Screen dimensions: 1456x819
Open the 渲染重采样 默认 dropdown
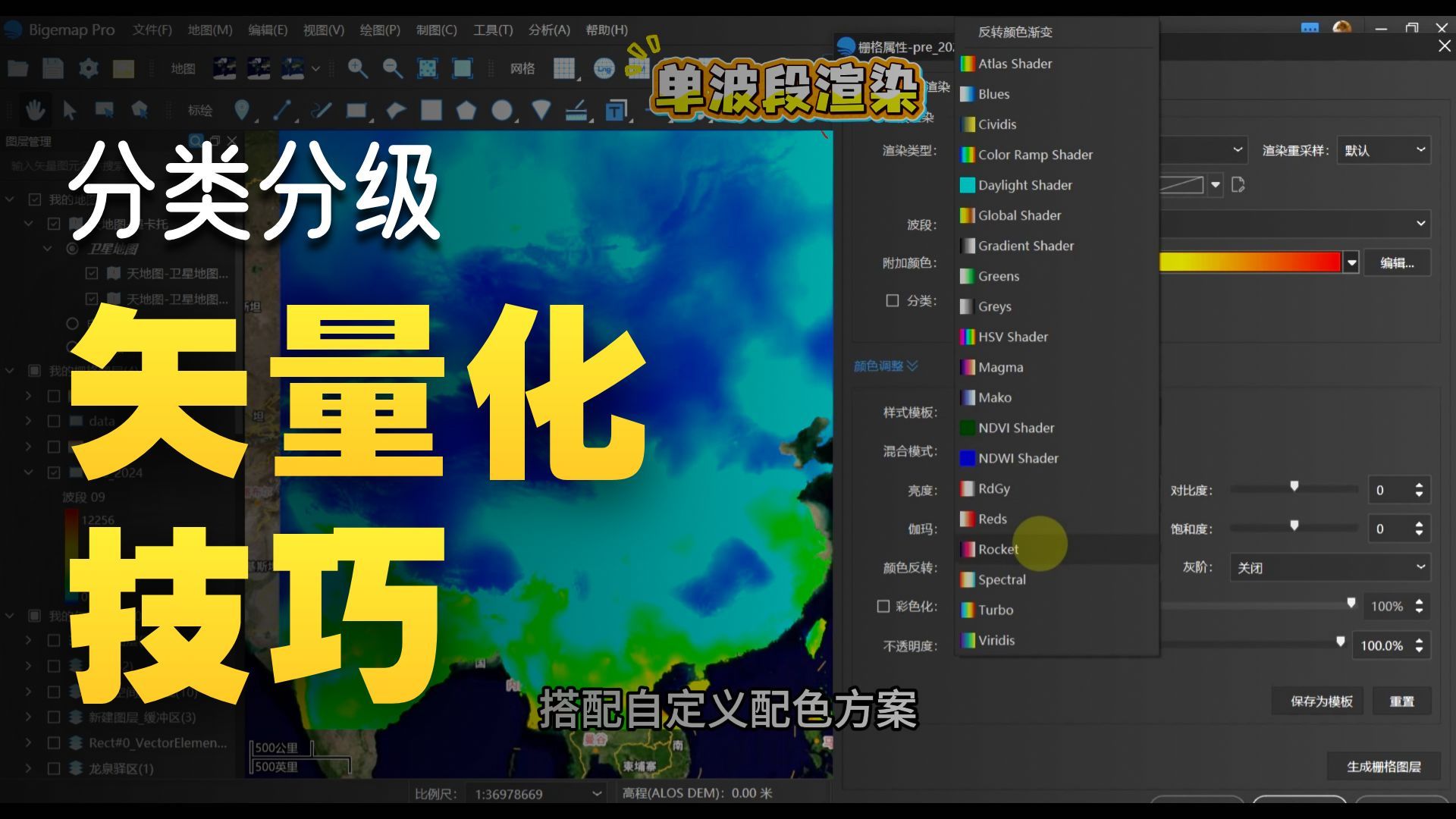pyautogui.click(x=1383, y=150)
